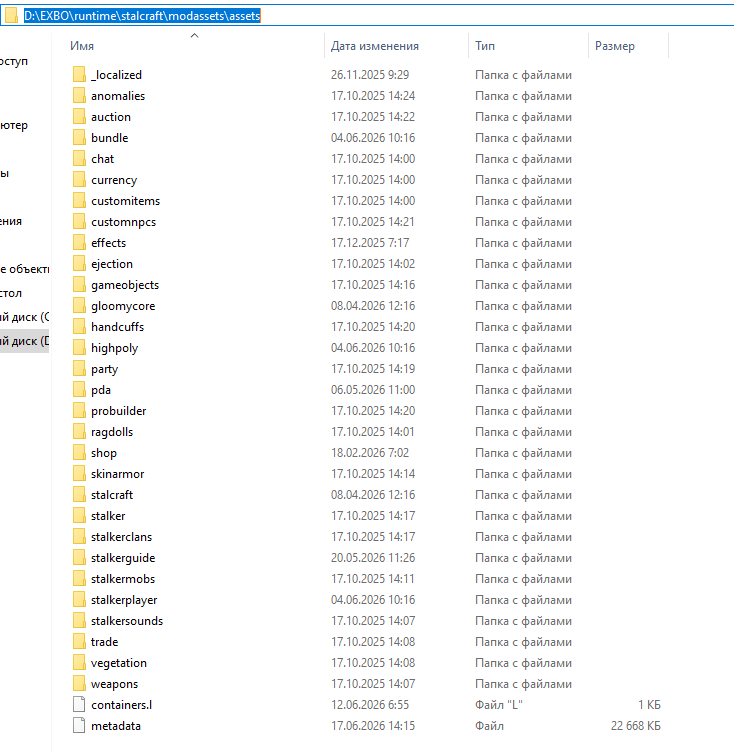Select the metadata file icon

click(79, 726)
